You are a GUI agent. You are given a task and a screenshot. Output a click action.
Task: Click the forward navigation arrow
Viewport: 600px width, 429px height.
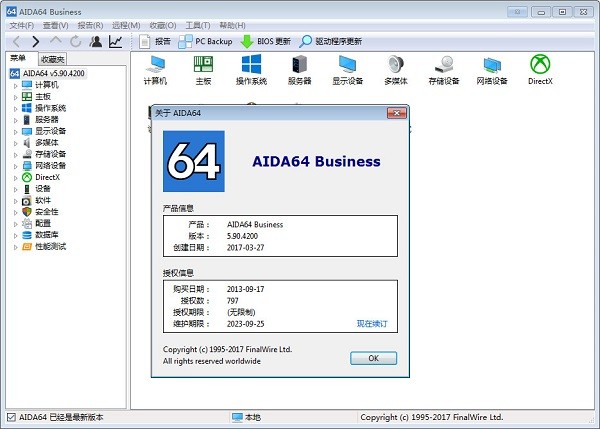35,41
